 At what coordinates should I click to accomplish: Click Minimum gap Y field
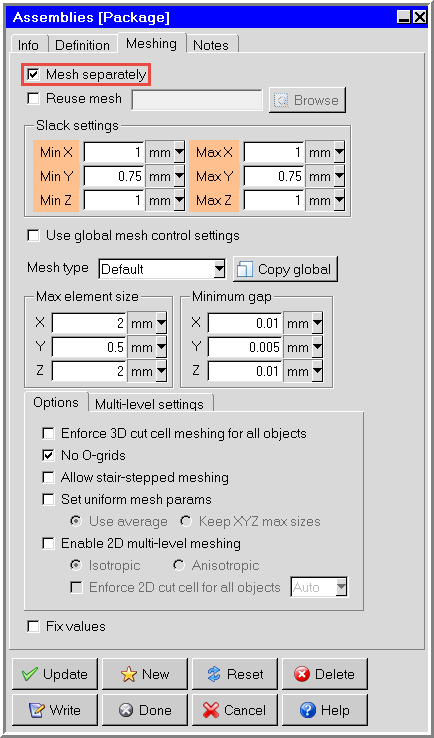[245, 347]
